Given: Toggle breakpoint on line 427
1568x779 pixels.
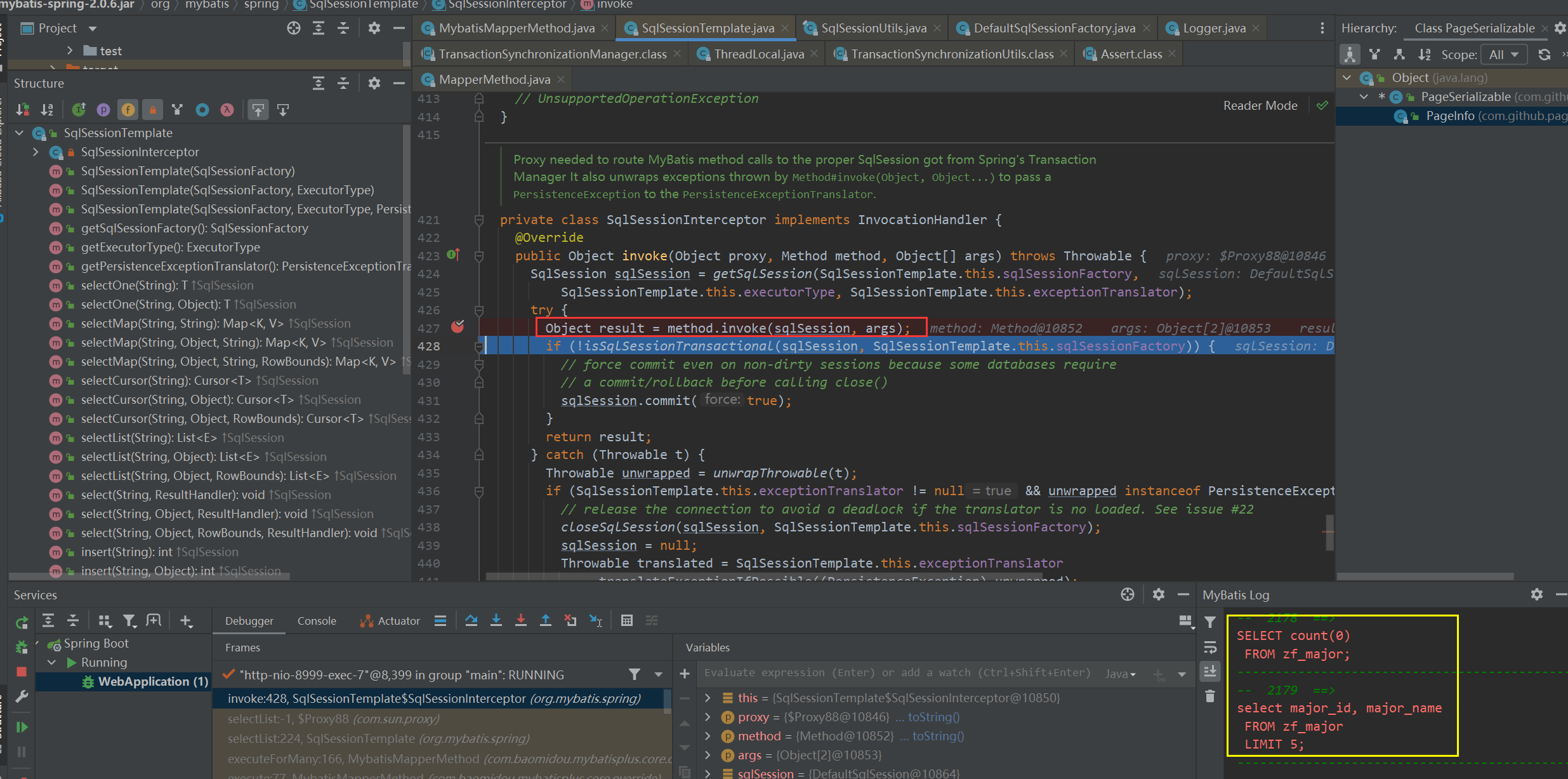Looking at the screenshot, I should pyautogui.click(x=458, y=327).
